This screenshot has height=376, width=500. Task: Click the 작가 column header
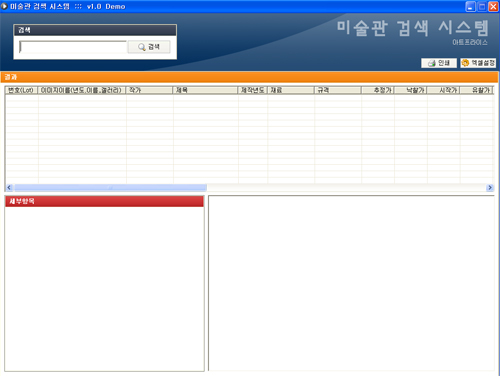pyautogui.click(x=149, y=90)
